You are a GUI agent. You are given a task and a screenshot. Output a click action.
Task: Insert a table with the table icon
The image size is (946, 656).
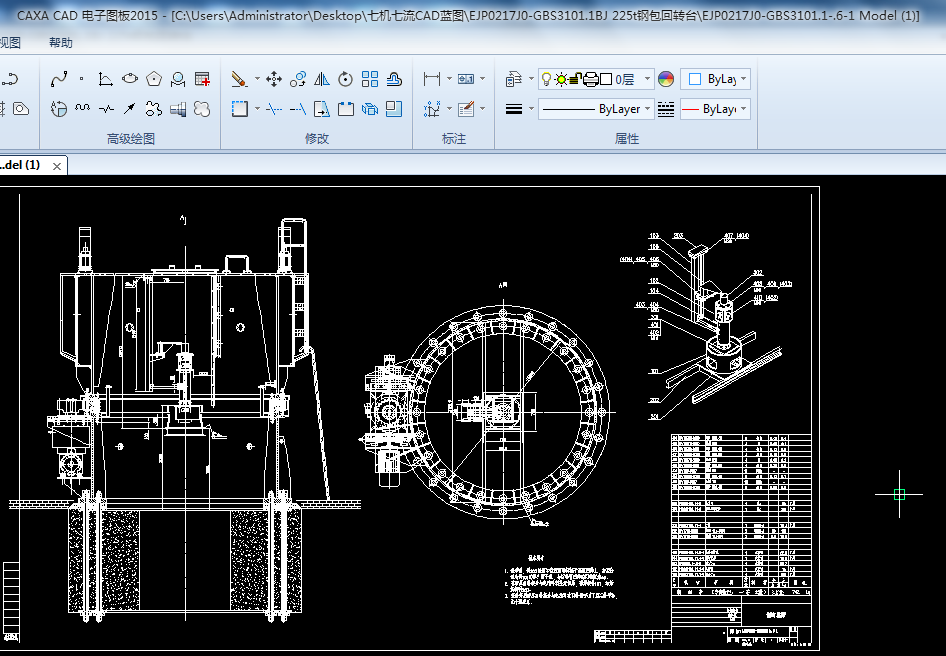[202, 78]
